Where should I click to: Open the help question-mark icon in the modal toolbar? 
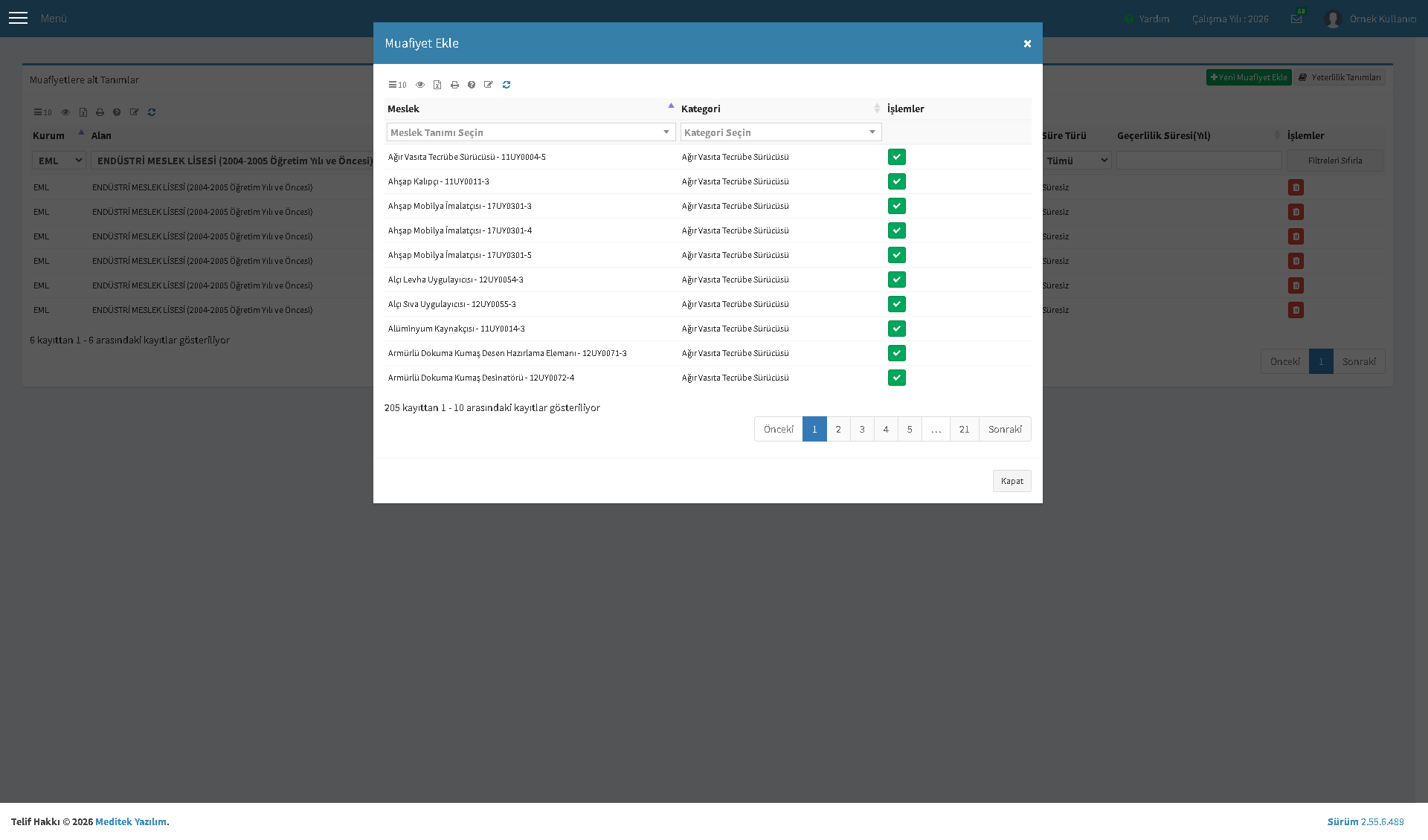tap(472, 85)
